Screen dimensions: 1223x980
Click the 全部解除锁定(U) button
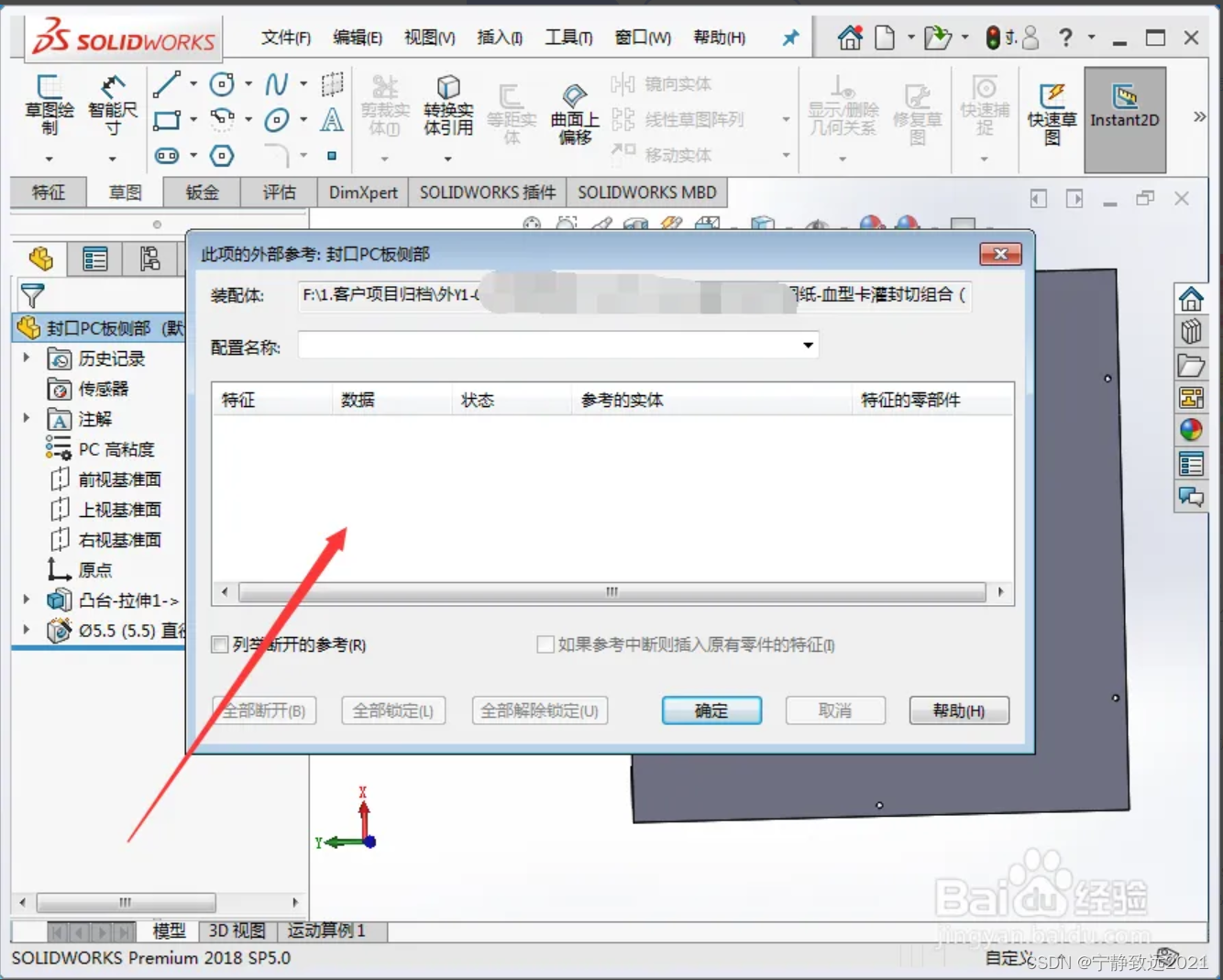pyautogui.click(x=540, y=710)
